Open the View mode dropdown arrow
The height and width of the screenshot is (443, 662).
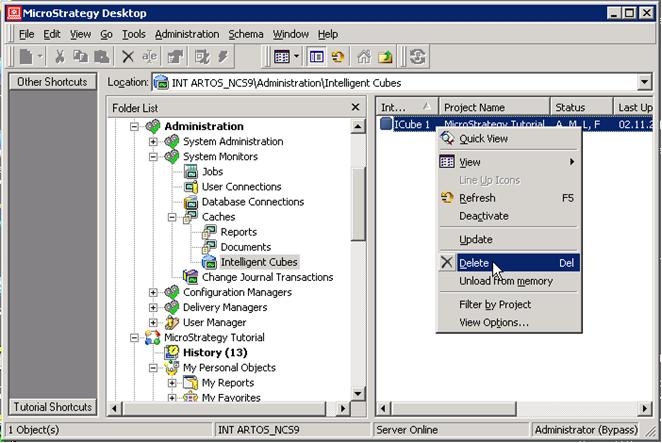tap(296, 56)
